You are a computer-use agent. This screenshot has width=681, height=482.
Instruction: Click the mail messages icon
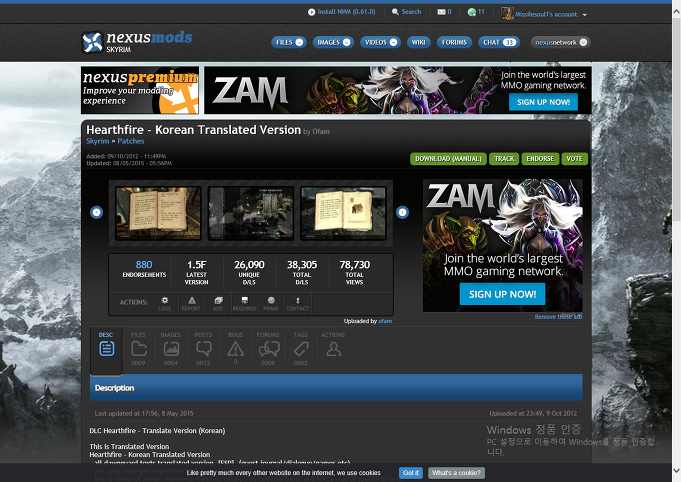pyautogui.click(x=441, y=12)
